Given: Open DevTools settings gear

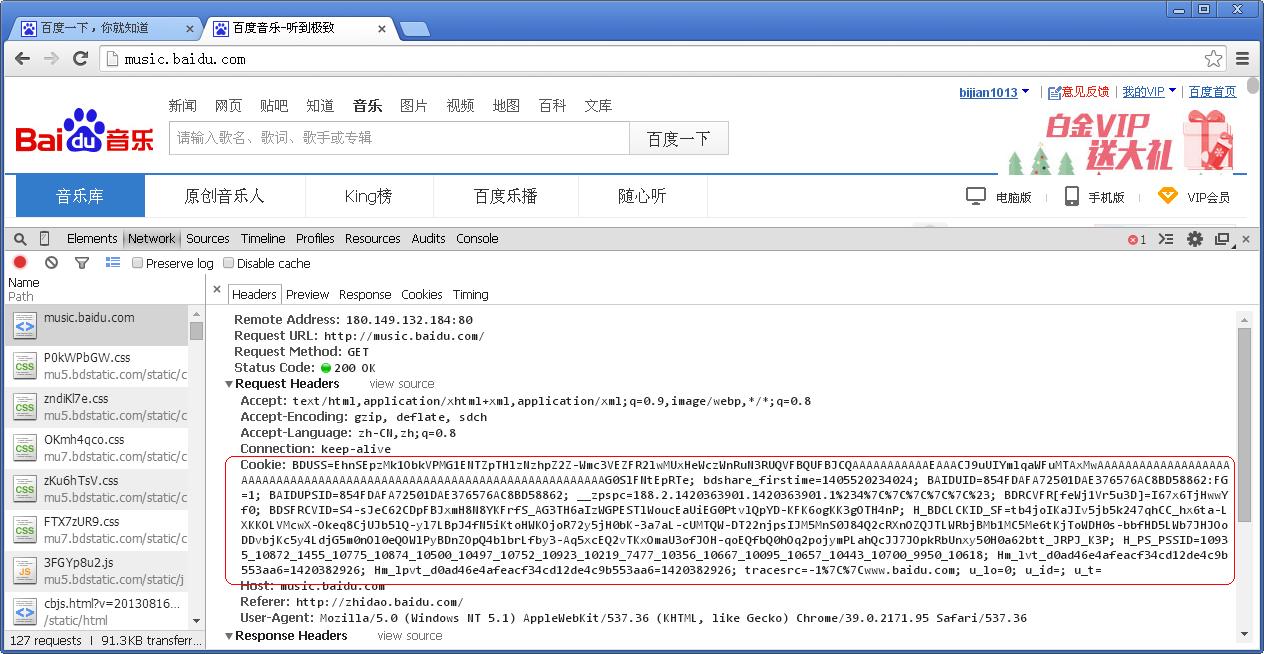Looking at the screenshot, I should tap(1195, 239).
